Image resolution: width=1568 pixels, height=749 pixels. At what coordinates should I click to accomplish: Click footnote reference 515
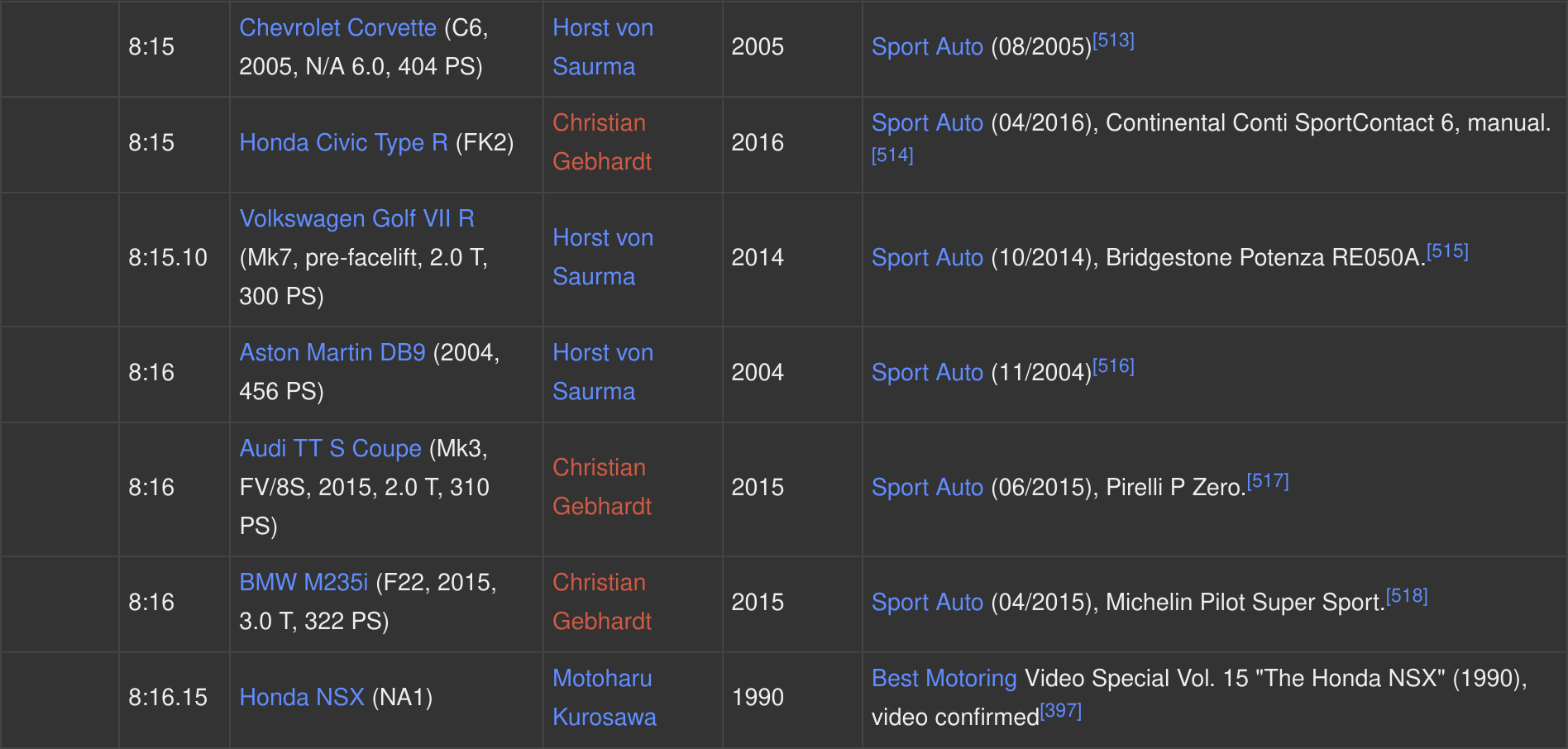[1447, 251]
